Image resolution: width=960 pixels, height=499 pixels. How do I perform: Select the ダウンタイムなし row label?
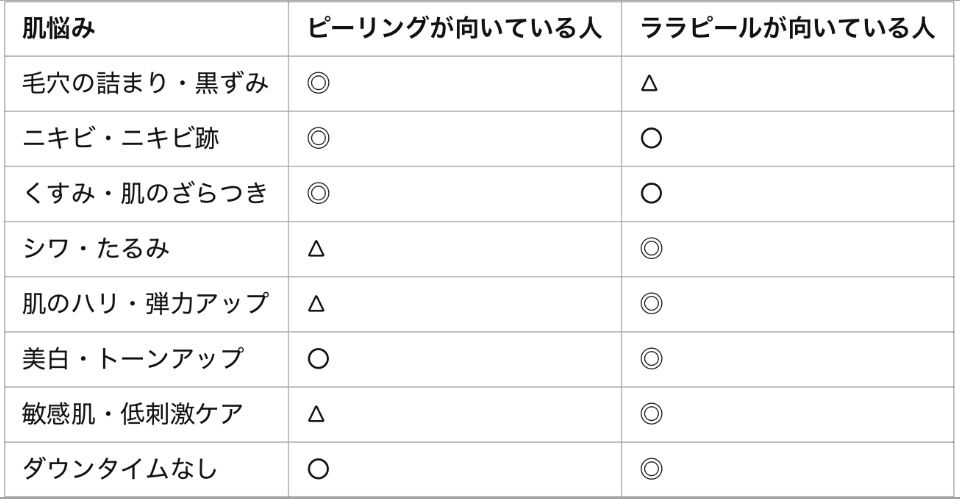point(120,469)
